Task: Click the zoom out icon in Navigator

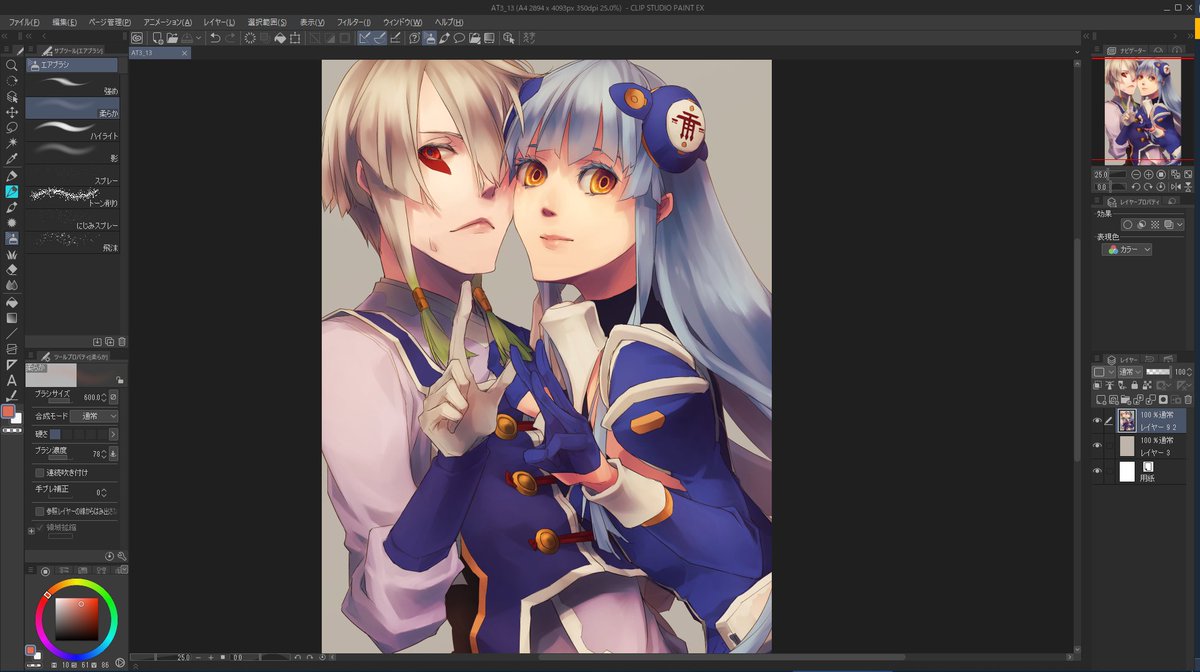Action: click(1135, 174)
